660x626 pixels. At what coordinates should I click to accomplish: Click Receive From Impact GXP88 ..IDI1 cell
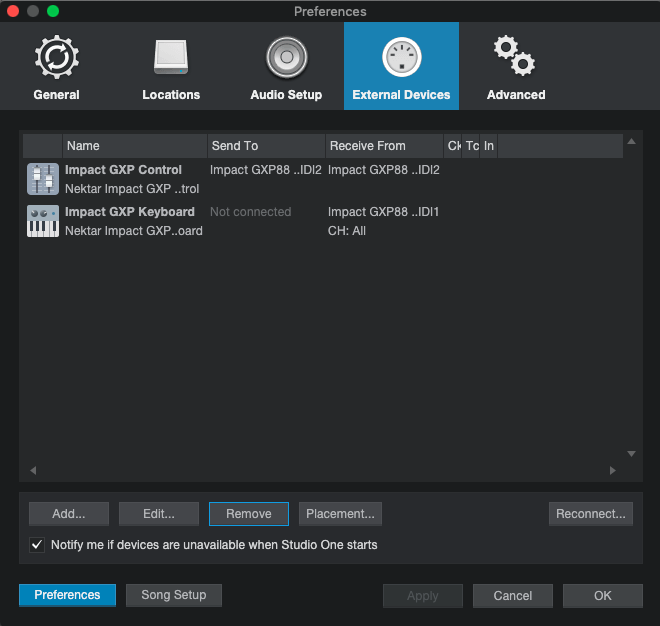coord(383,212)
